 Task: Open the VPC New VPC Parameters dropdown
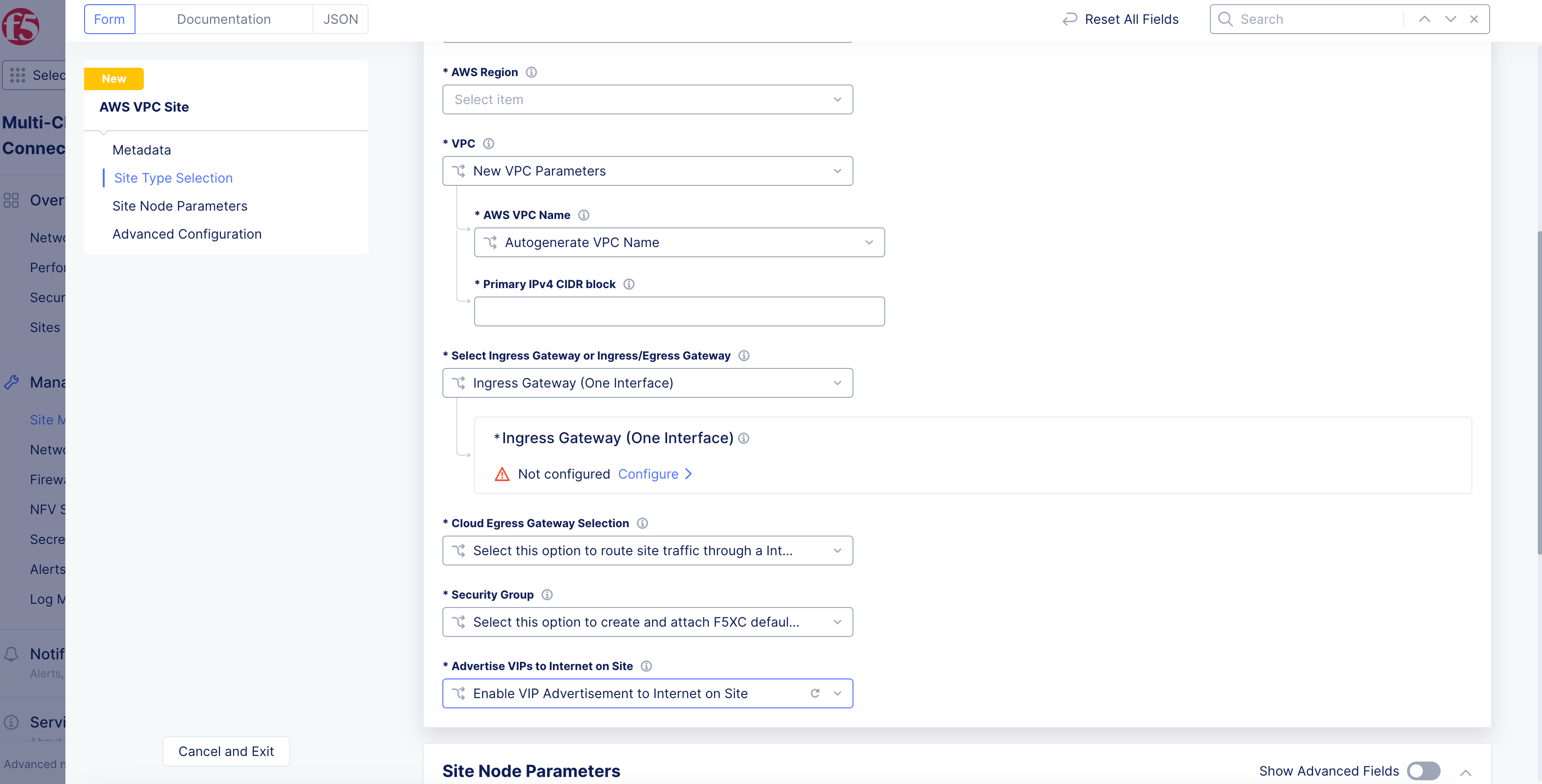tap(647, 171)
